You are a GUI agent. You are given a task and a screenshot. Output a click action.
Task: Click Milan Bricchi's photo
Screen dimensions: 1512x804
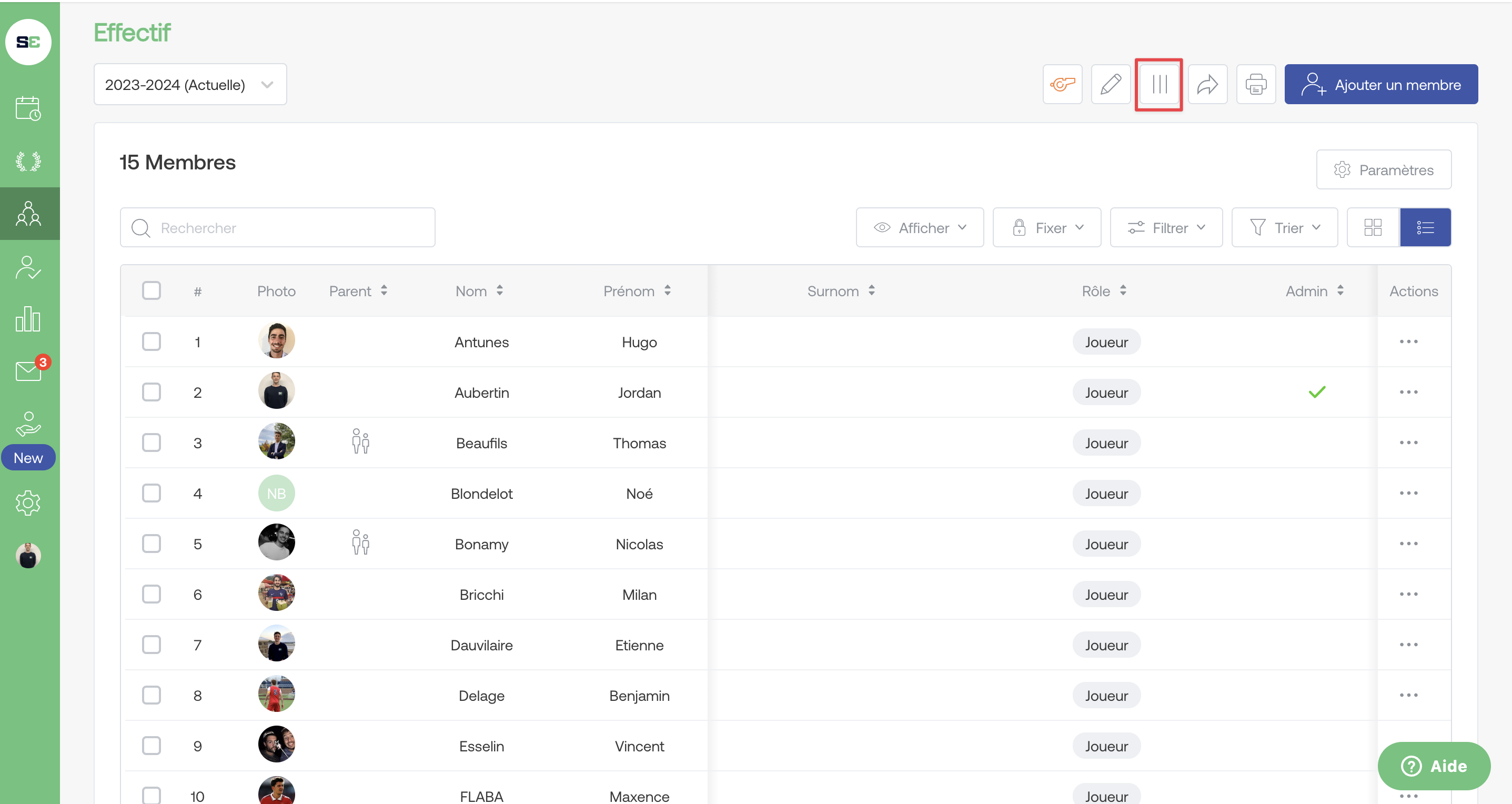[x=276, y=592]
